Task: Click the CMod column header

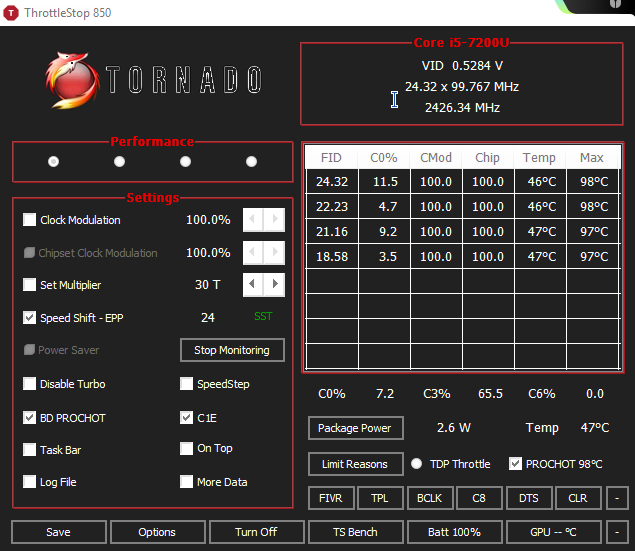Action: tap(436, 157)
